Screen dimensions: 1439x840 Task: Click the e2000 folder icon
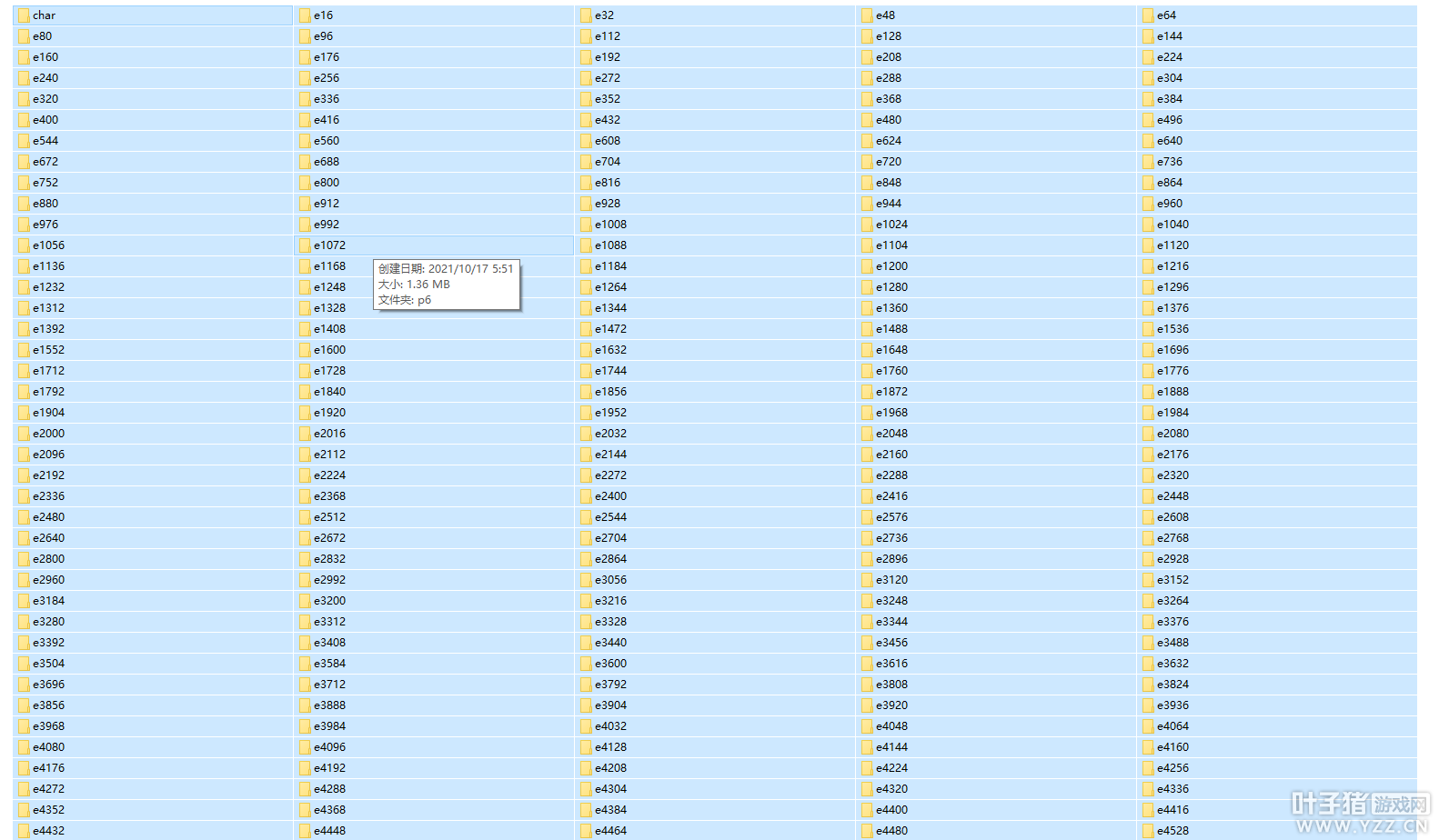(24, 434)
